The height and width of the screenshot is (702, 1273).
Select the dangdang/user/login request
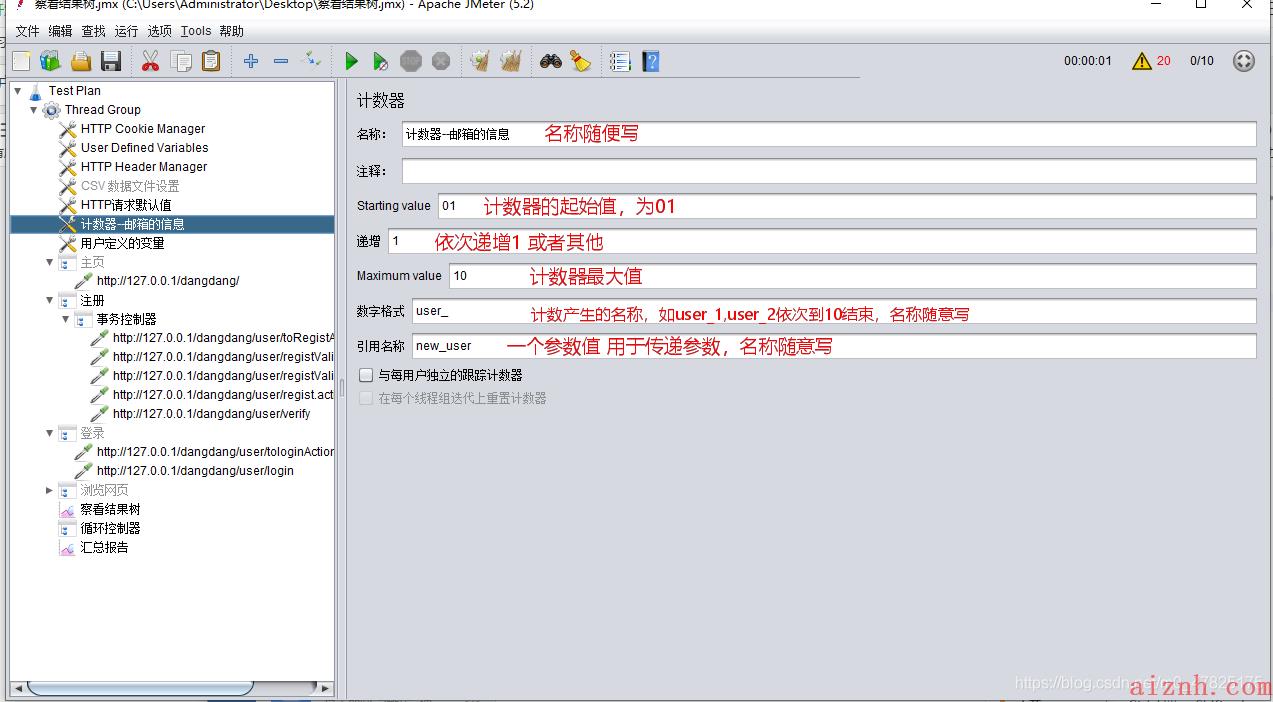[195, 471]
